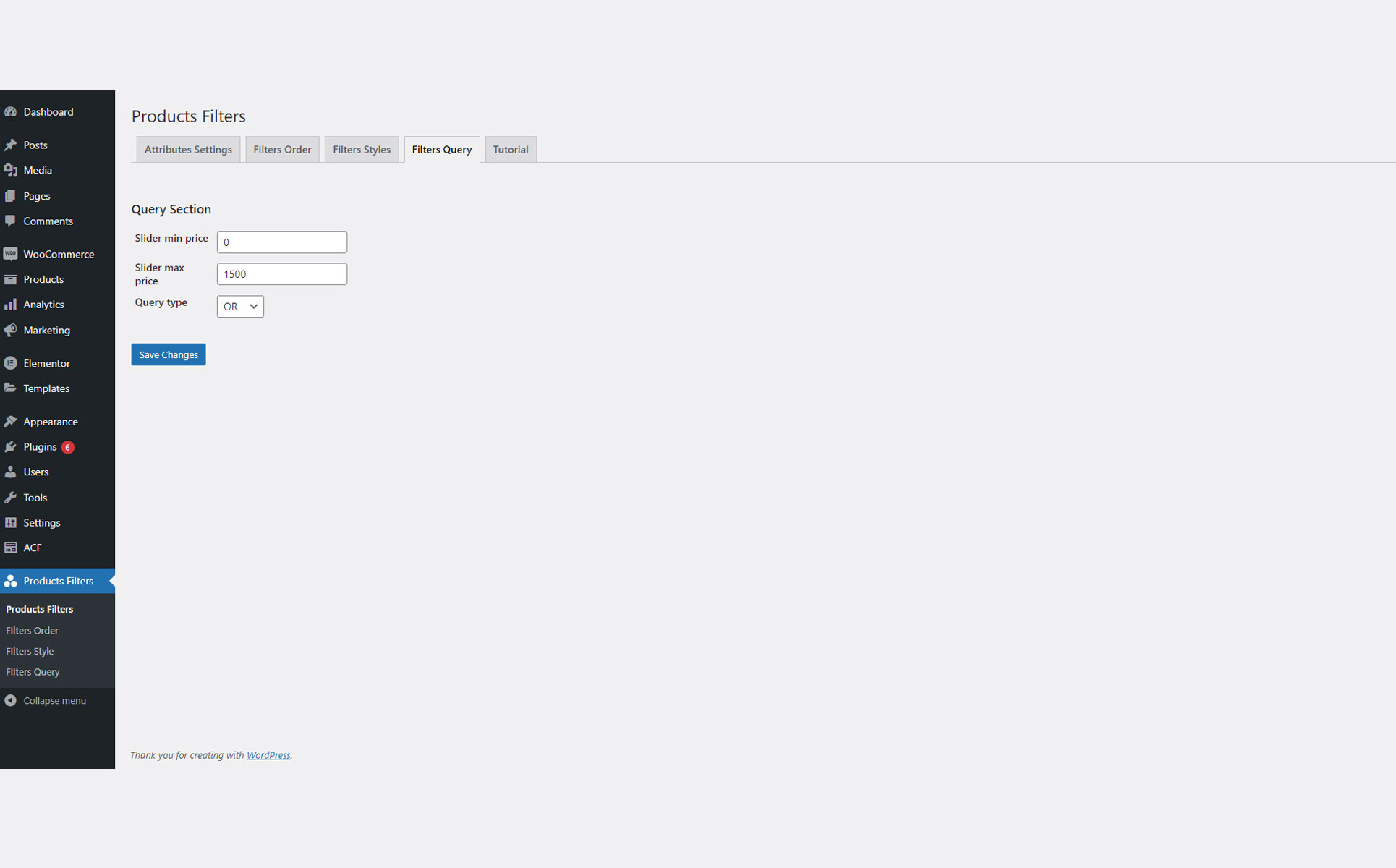Image resolution: width=1396 pixels, height=868 pixels.
Task: Click the Tools wrench icon
Action: point(10,498)
